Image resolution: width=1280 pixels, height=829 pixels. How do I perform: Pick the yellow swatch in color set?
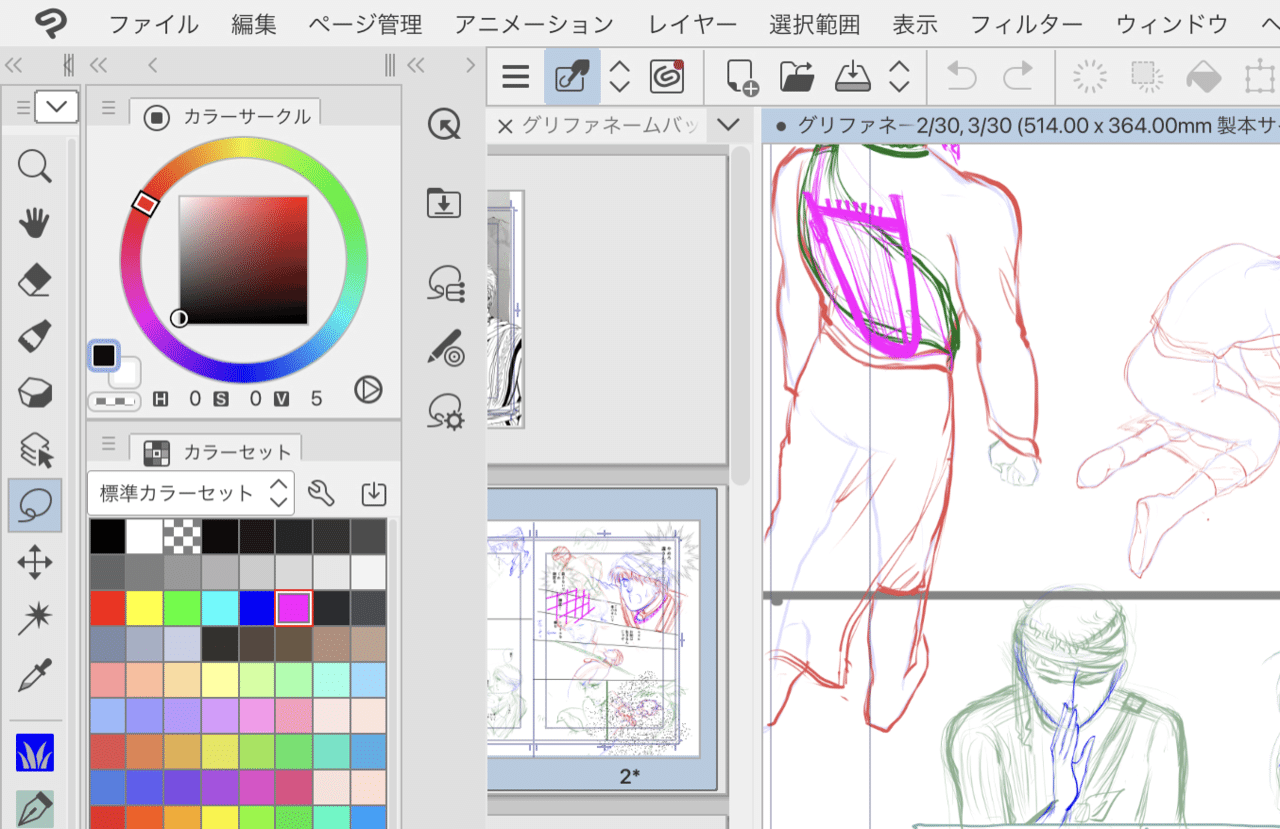(x=145, y=608)
